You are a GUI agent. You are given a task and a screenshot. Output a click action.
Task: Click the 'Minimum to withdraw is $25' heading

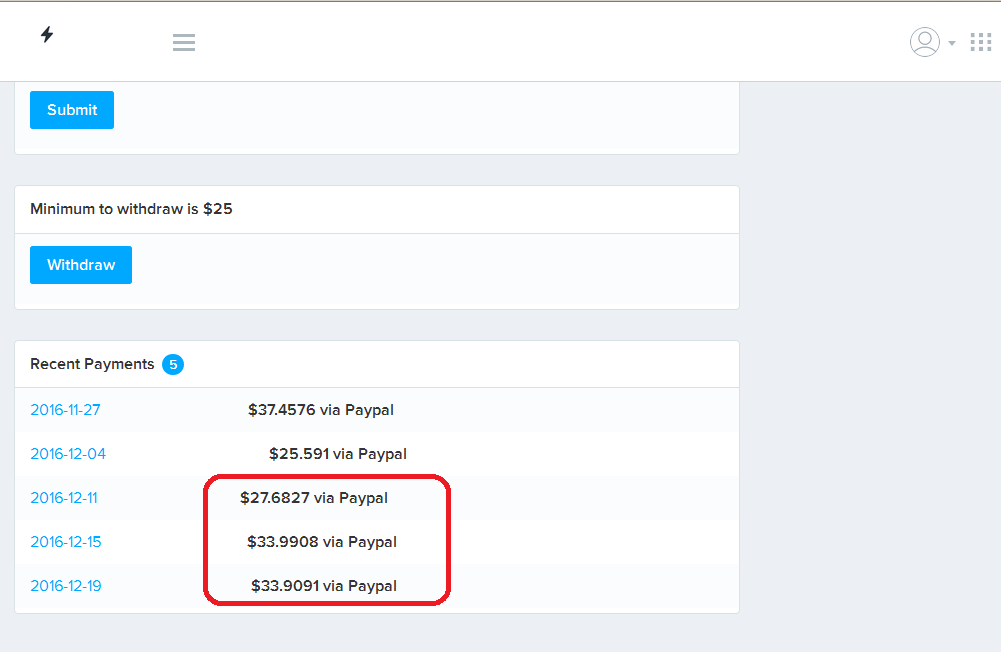pyautogui.click(x=131, y=209)
